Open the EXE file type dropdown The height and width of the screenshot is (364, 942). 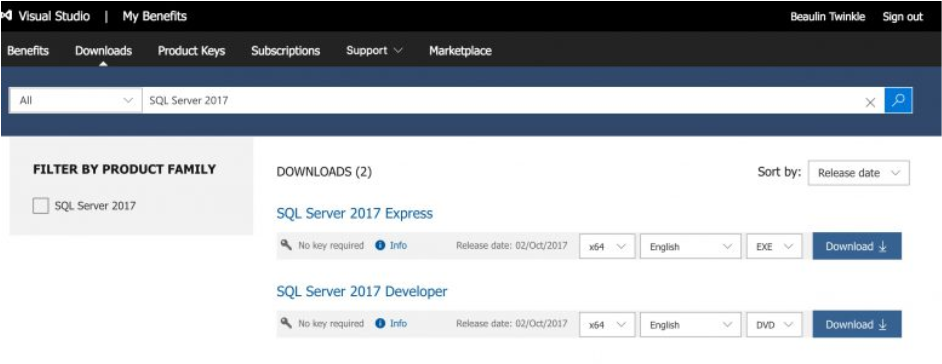(x=774, y=246)
